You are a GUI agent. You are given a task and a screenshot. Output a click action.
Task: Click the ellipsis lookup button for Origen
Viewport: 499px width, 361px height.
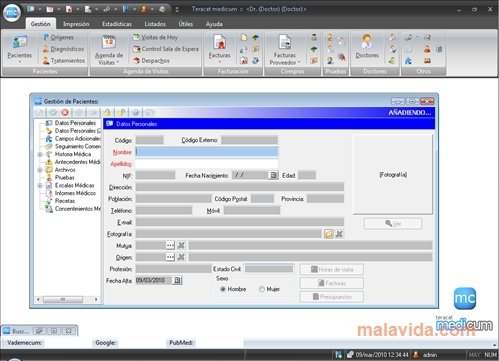click(x=170, y=257)
